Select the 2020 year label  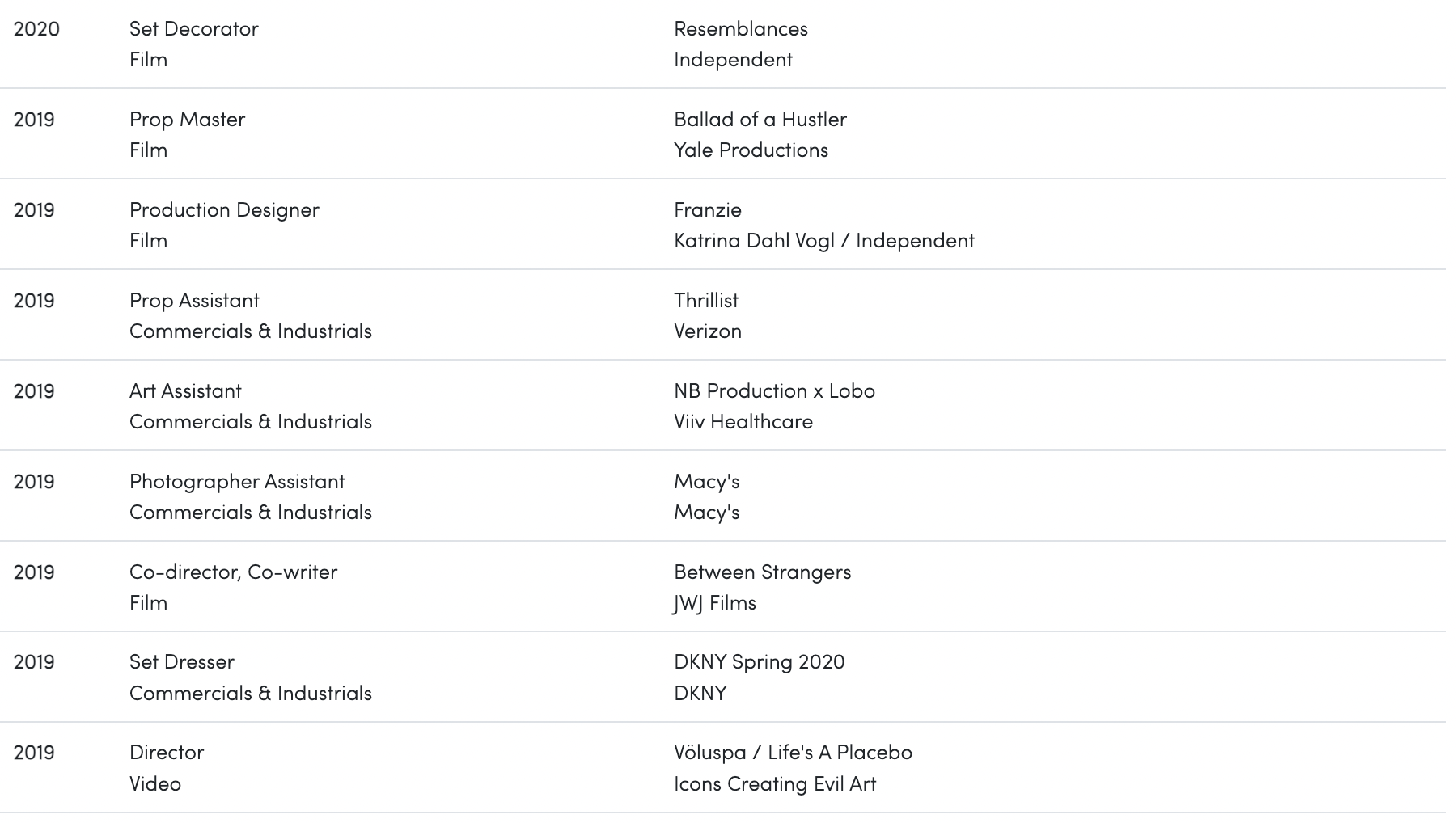(x=36, y=29)
